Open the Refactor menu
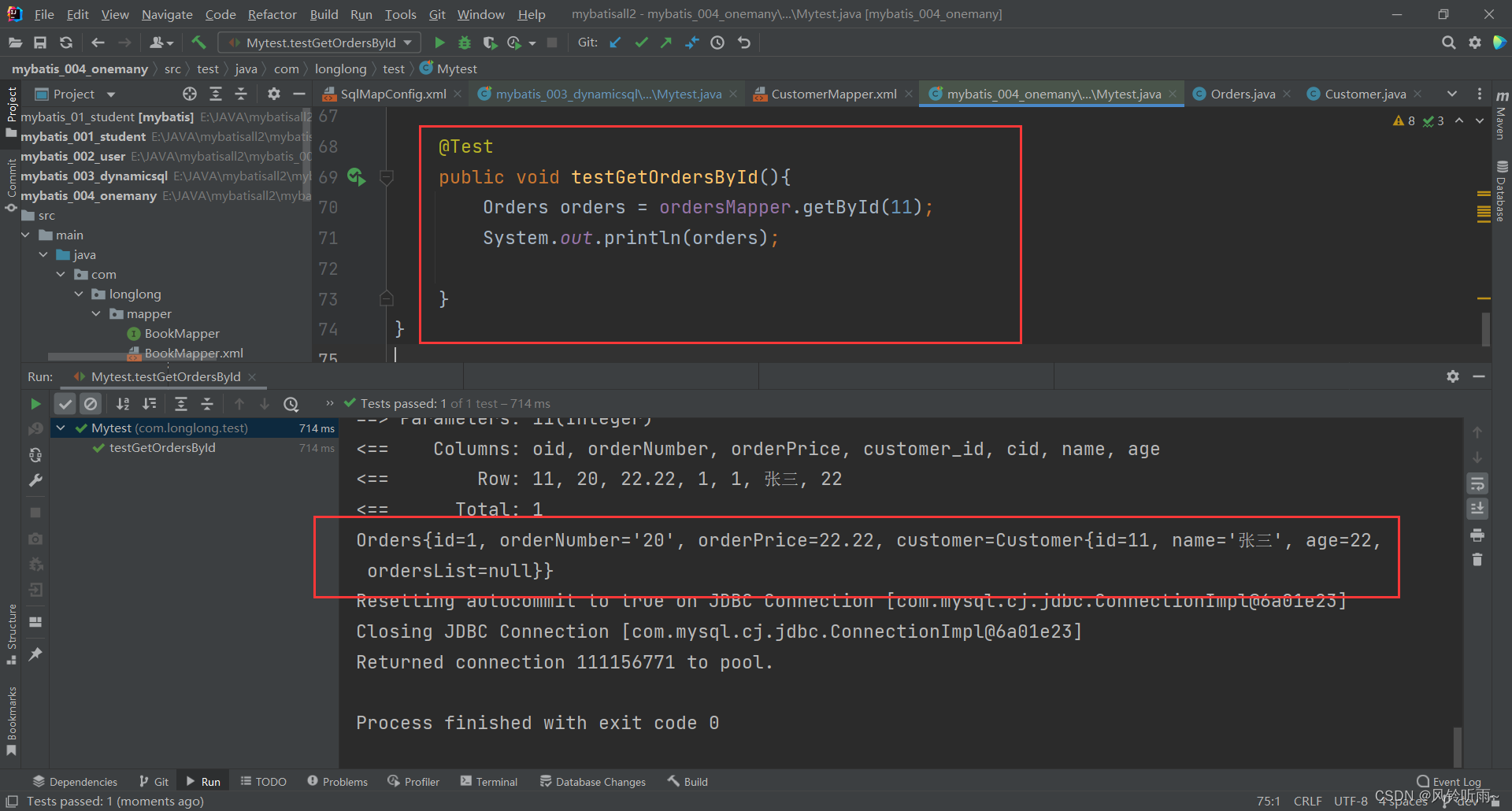Image resolution: width=1512 pixels, height=811 pixels. (272, 14)
